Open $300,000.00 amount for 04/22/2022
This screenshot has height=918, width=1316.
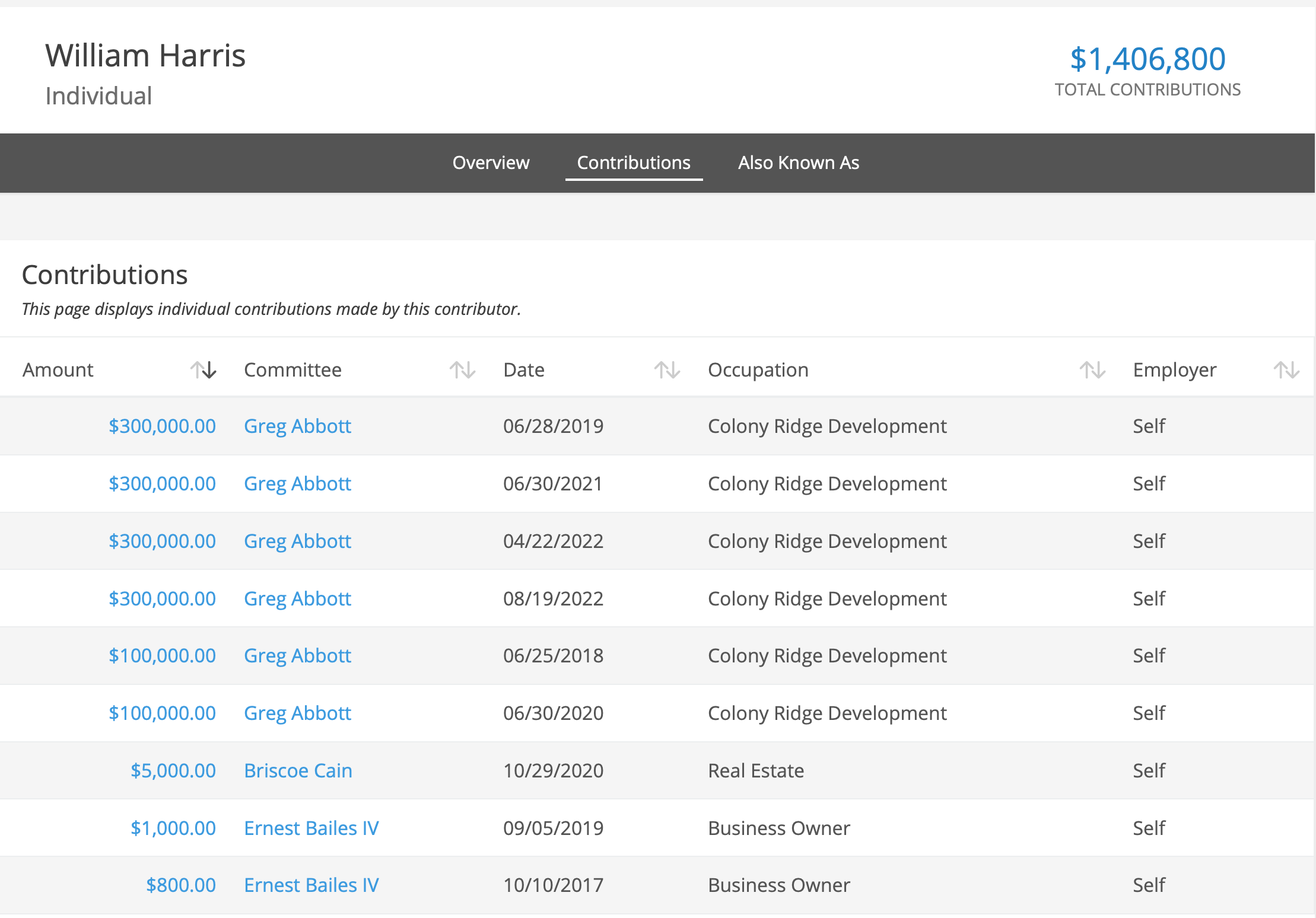162,541
